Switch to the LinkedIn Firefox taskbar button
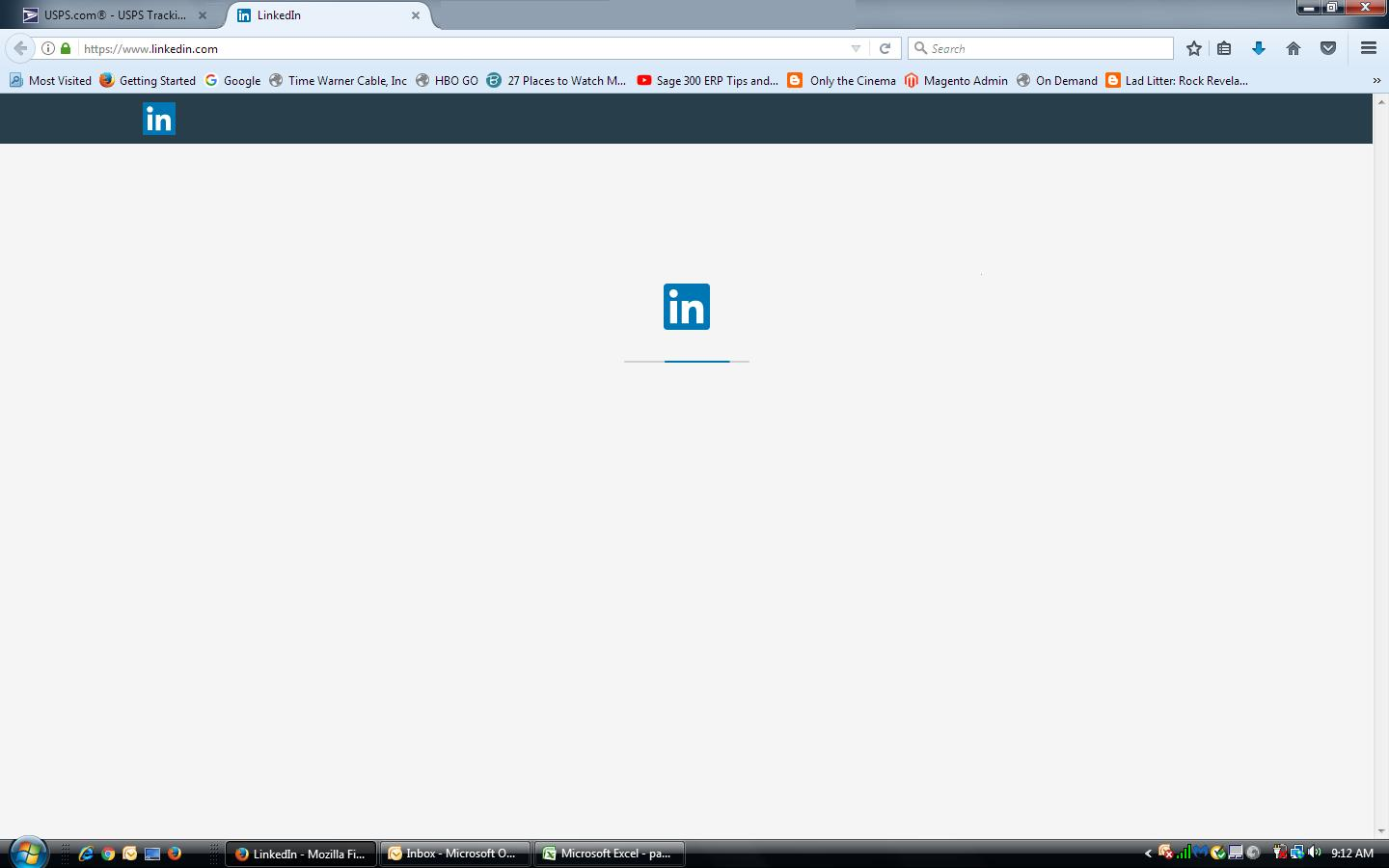 (301, 854)
